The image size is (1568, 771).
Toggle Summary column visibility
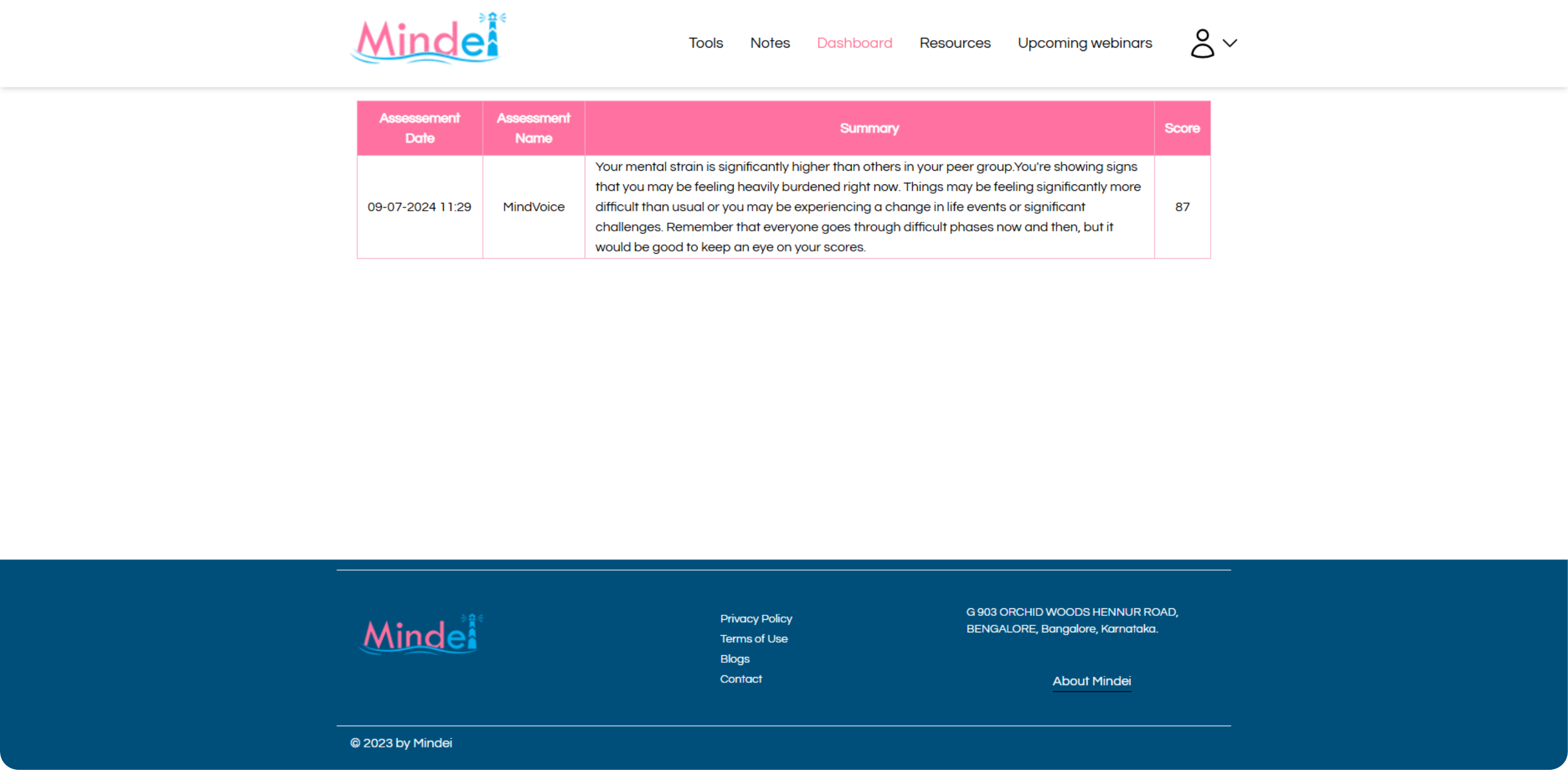869,128
